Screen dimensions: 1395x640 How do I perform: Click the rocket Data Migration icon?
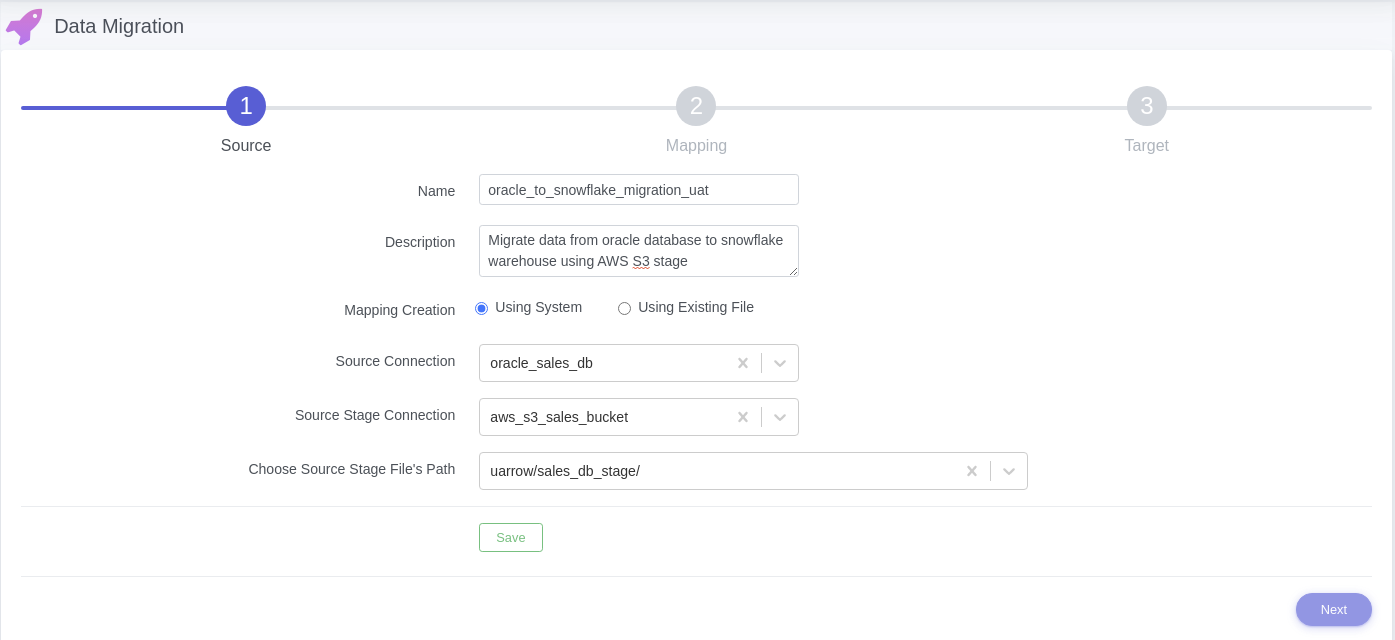24,26
